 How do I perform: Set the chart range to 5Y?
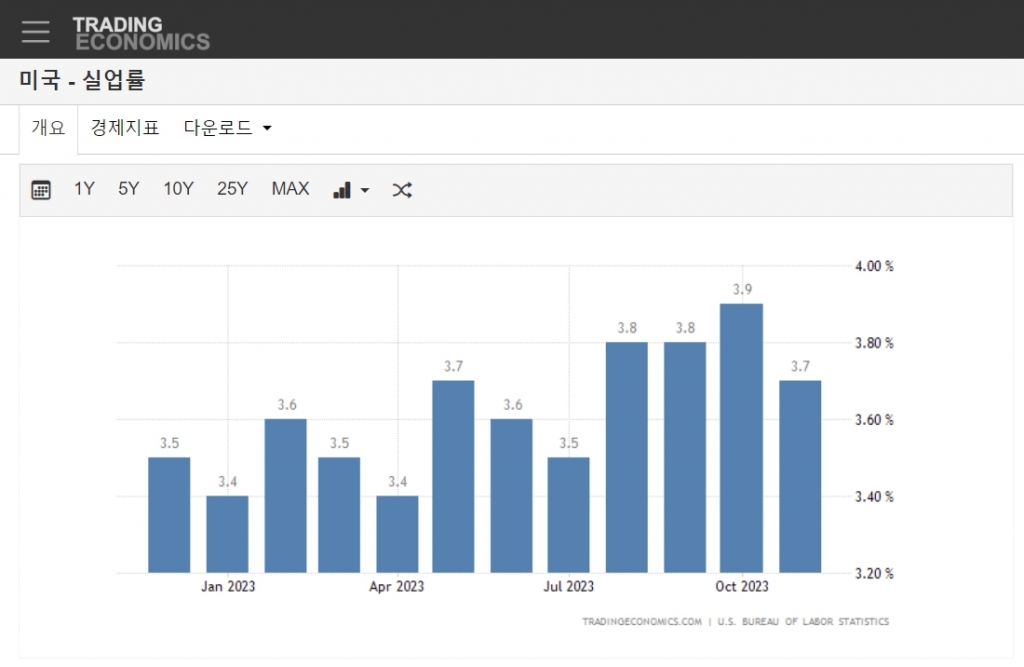[x=129, y=189]
